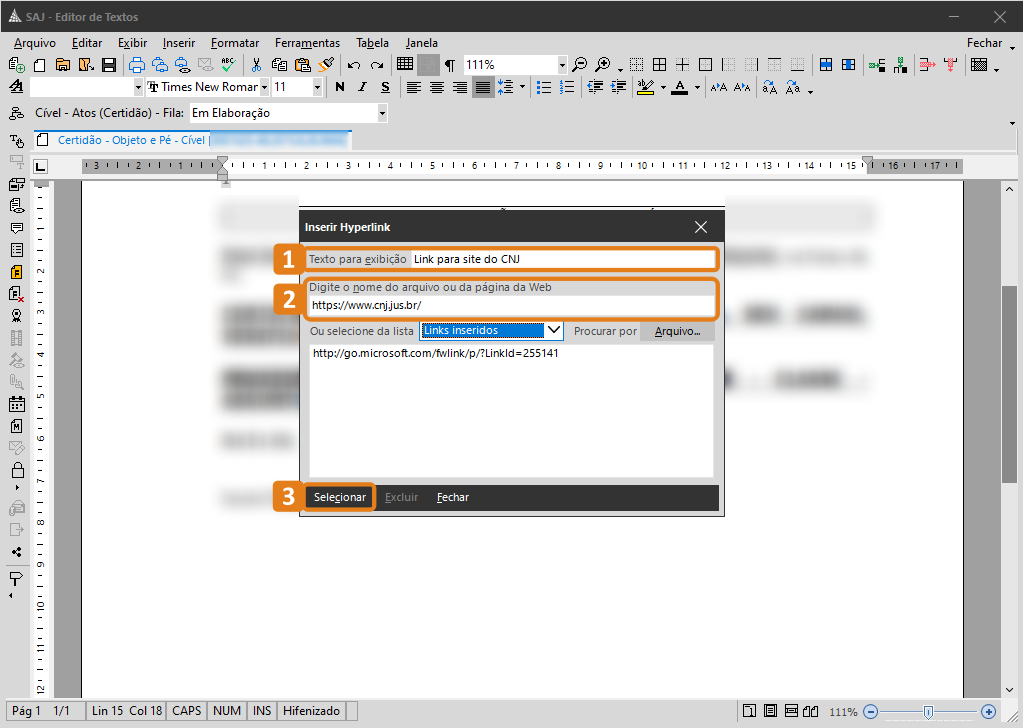Click Fechar at the menu bar right
The height and width of the screenshot is (728, 1023).
[x=984, y=43]
